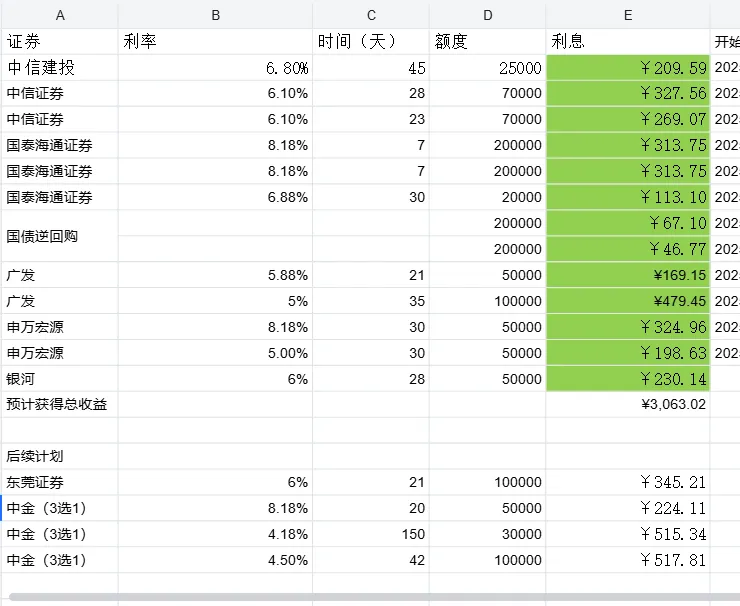
Task: Select the 4.50% rate cell
Action: 215,560
